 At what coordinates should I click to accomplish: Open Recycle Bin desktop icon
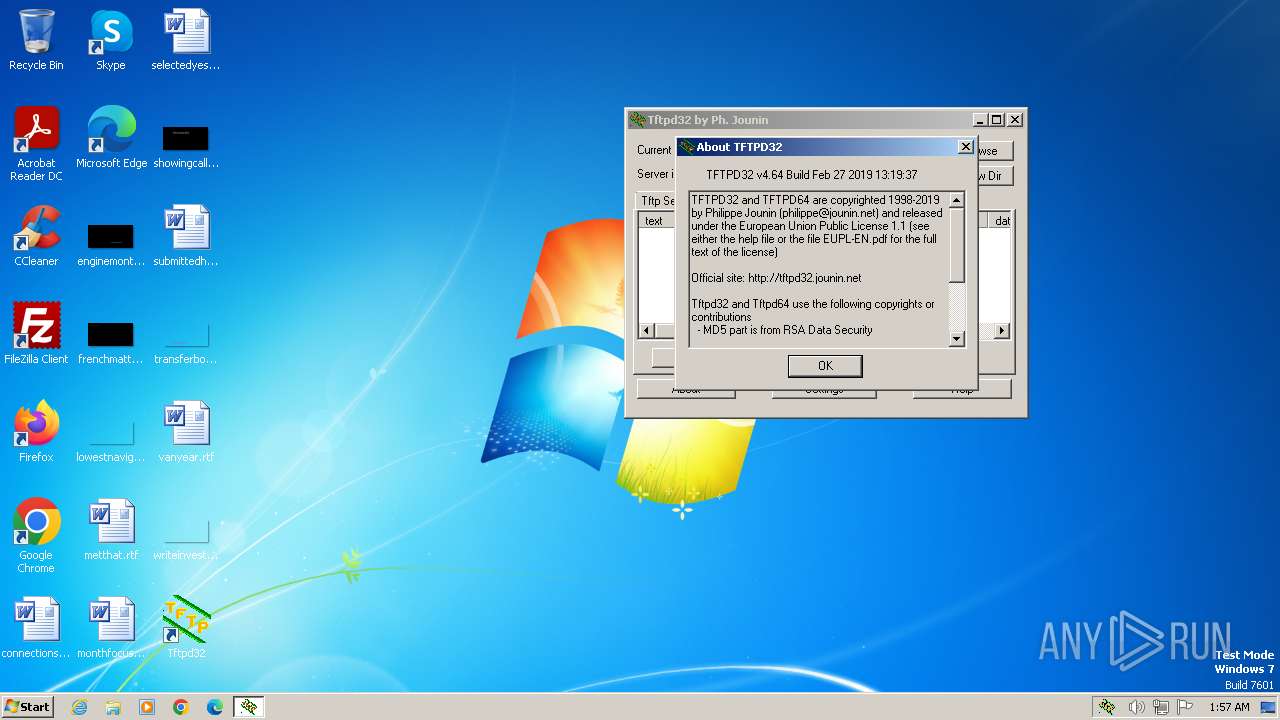(x=36, y=40)
